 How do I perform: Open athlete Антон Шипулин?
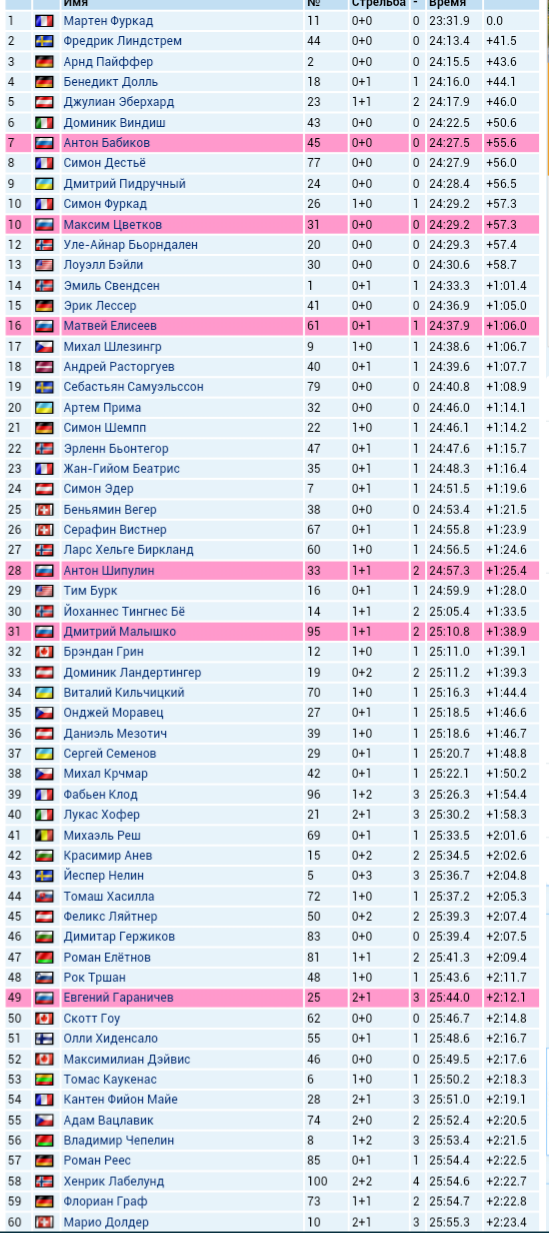point(109,570)
